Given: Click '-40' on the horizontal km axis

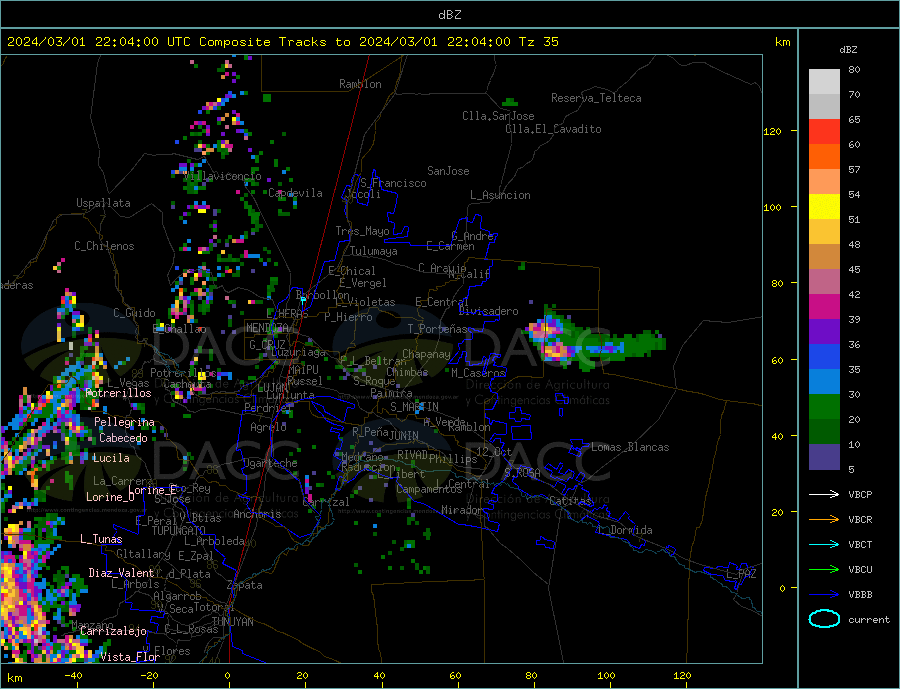Looking at the screenshot, I should (73, 676).
